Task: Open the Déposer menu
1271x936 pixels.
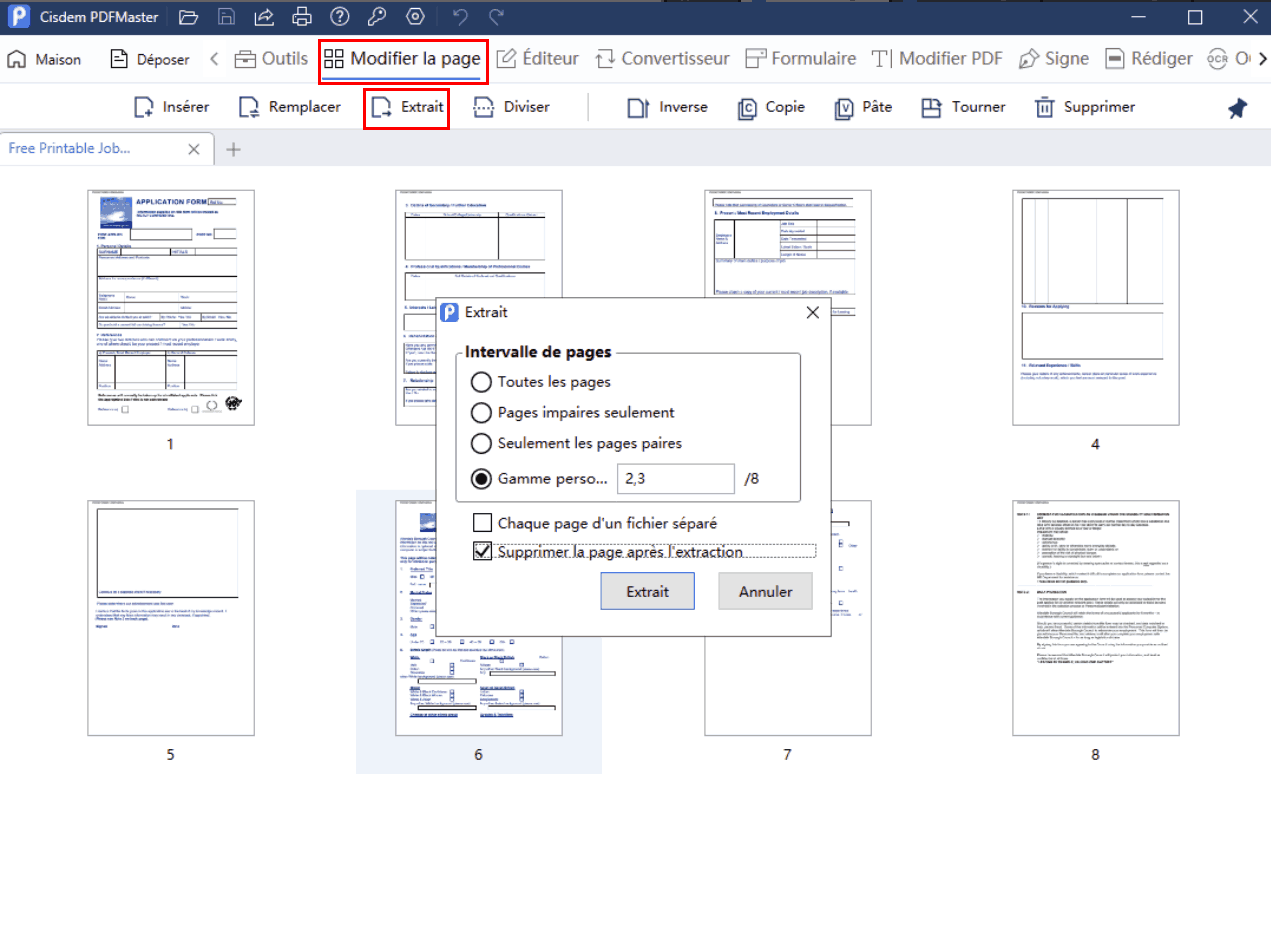Action: pos(150,59)
